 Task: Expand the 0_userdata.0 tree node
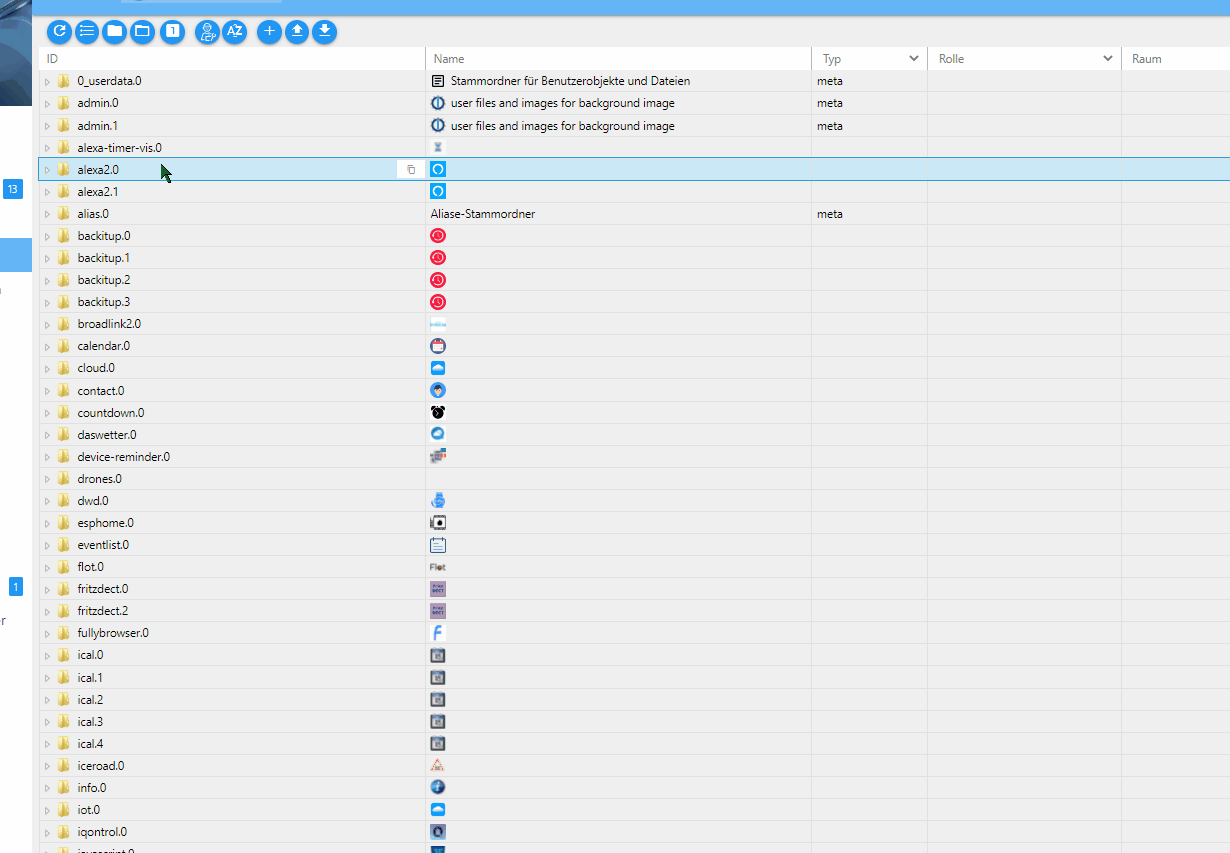47,81
